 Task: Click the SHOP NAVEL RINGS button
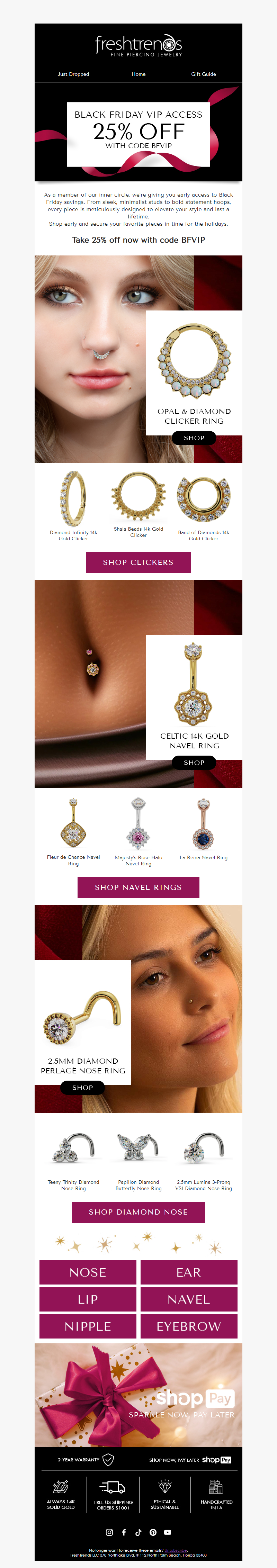tap(138, 887)
